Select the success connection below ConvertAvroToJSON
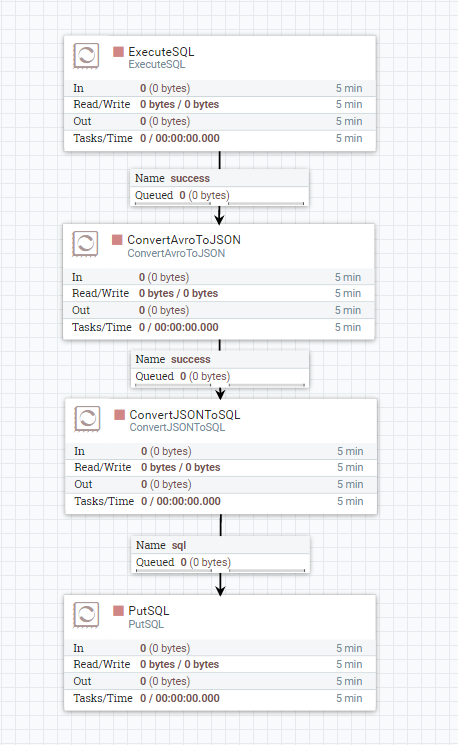The width and height of the screenshot is (458, 745). (x=220, y=369)
